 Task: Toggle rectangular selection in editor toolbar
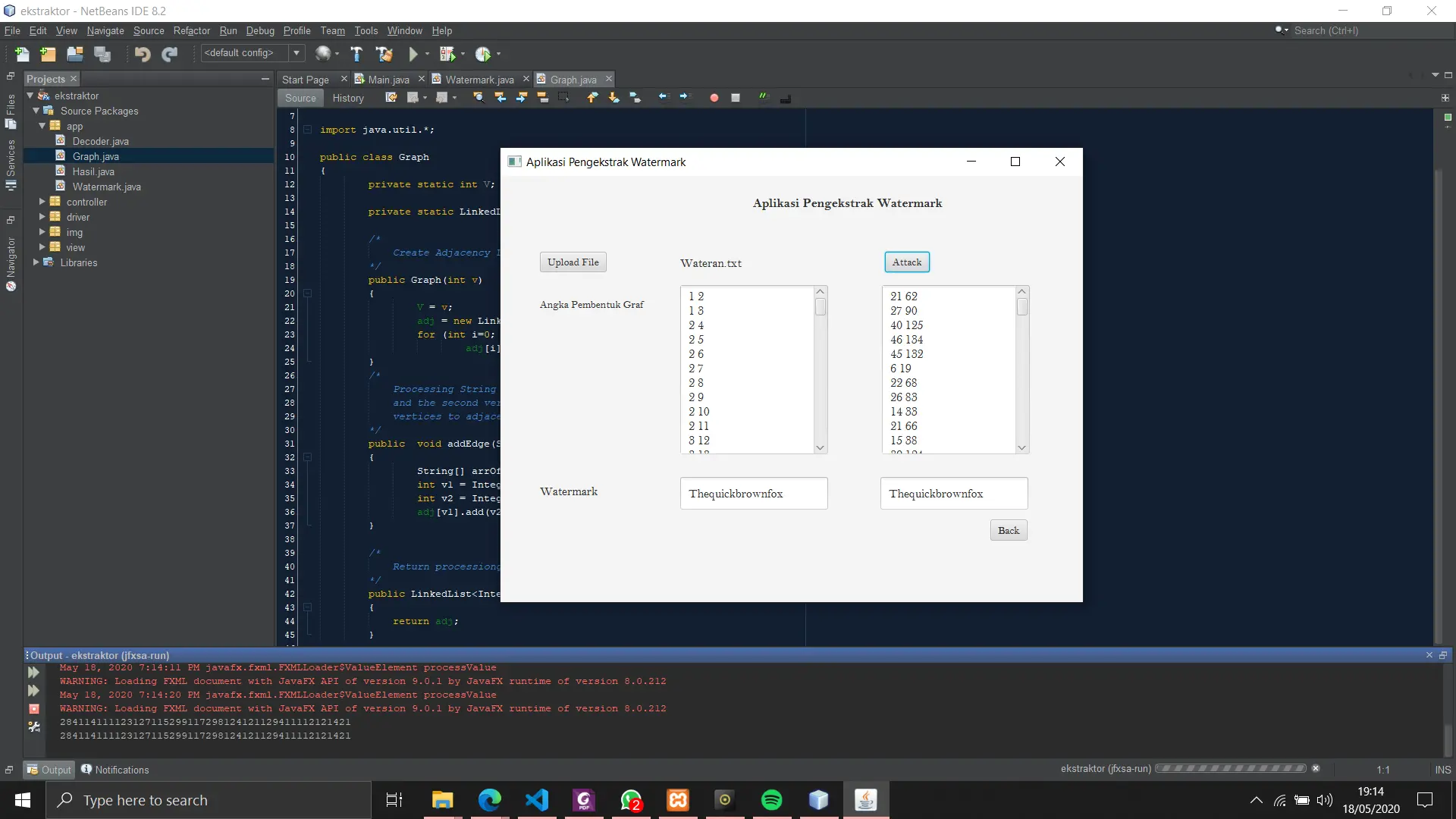pyautogui.click(x=563, y=98)
